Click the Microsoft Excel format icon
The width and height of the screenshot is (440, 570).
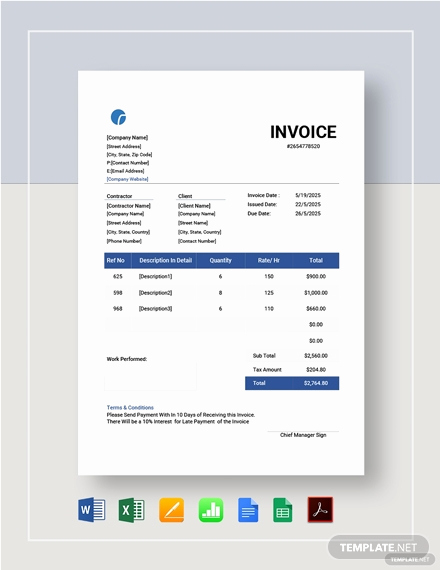coord(132,510)
